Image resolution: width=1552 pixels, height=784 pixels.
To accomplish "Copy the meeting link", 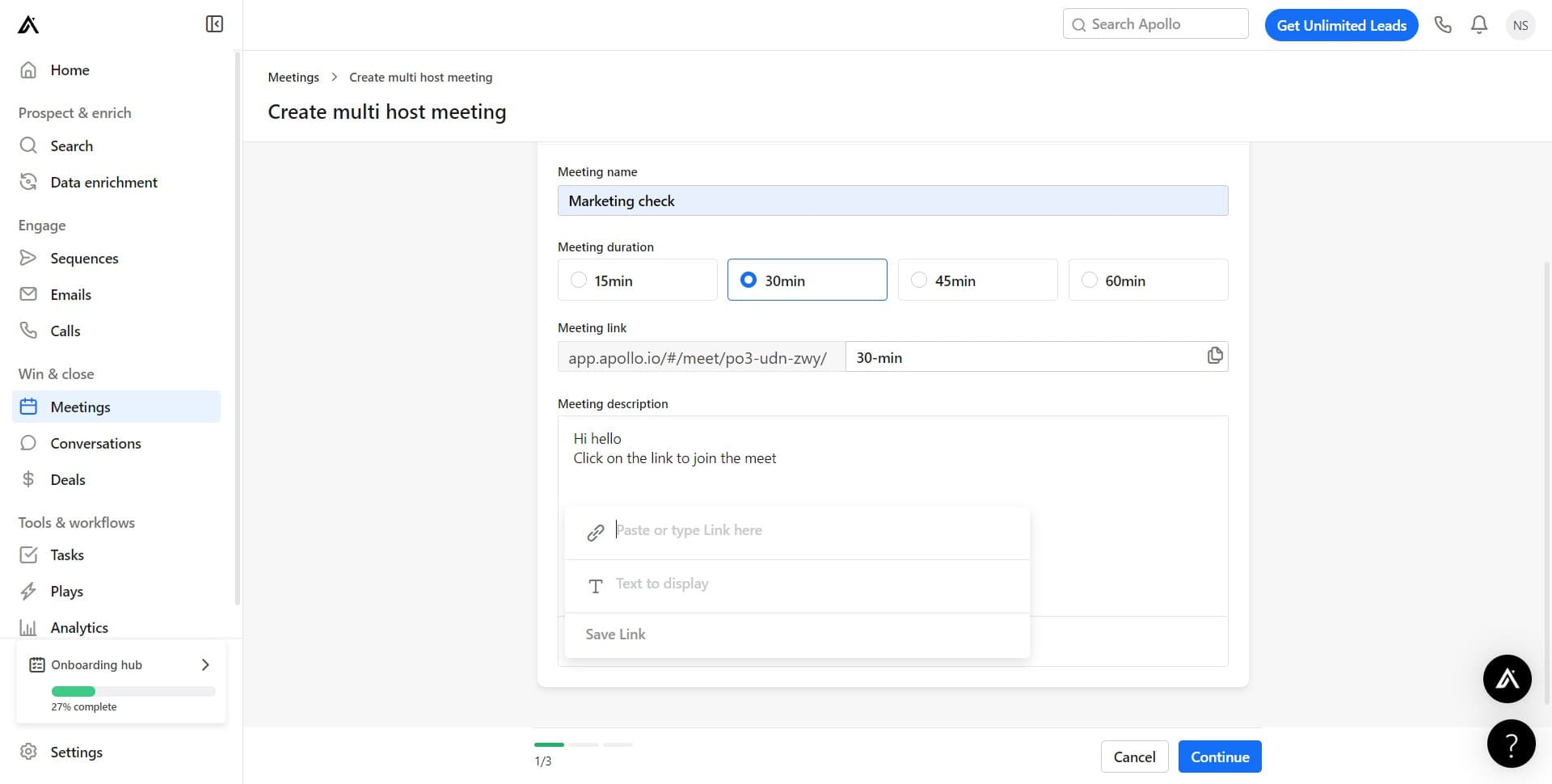I will tap(1214, 356).
